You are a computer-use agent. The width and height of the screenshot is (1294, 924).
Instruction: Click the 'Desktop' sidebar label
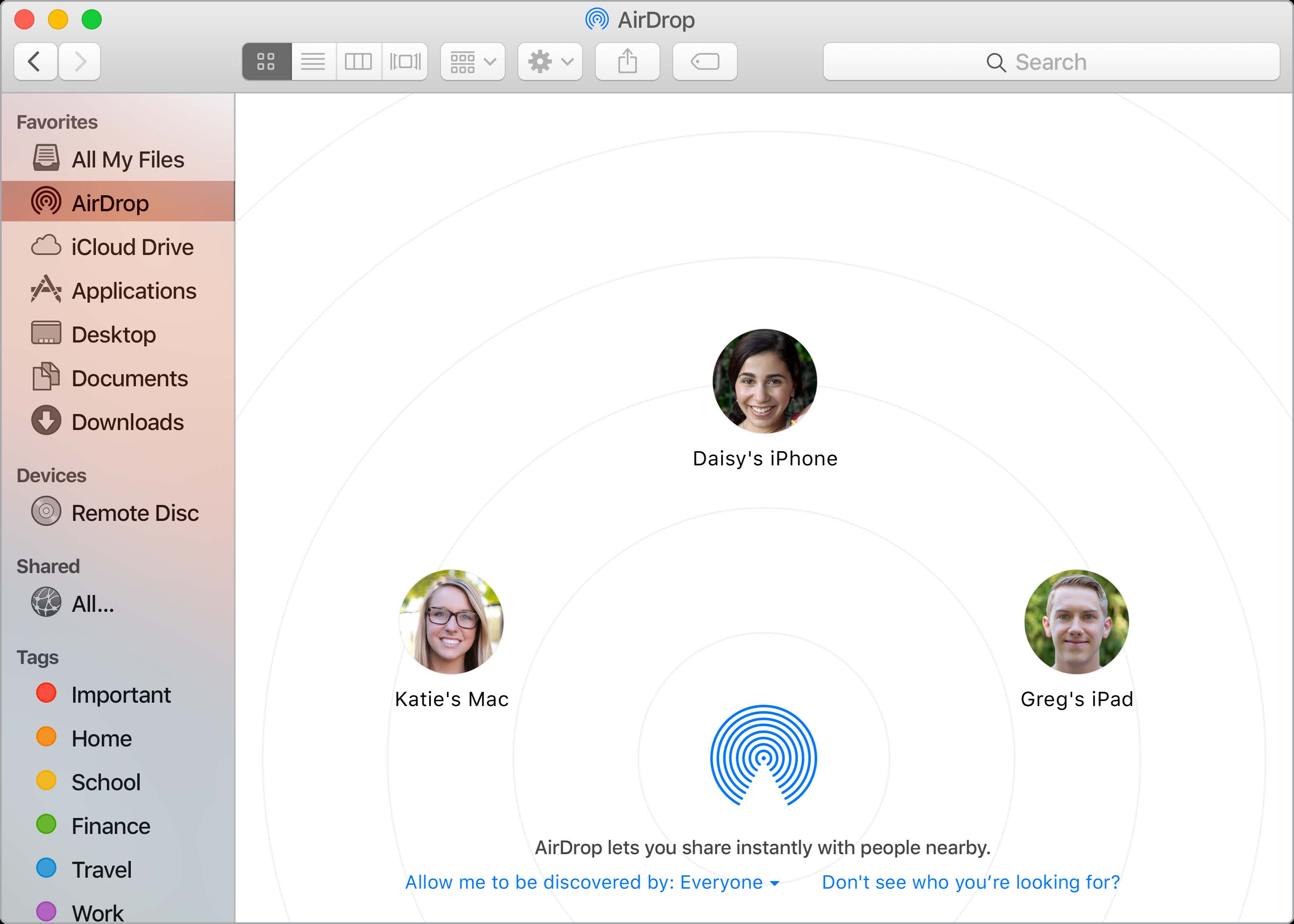click(x=114, y=335)
